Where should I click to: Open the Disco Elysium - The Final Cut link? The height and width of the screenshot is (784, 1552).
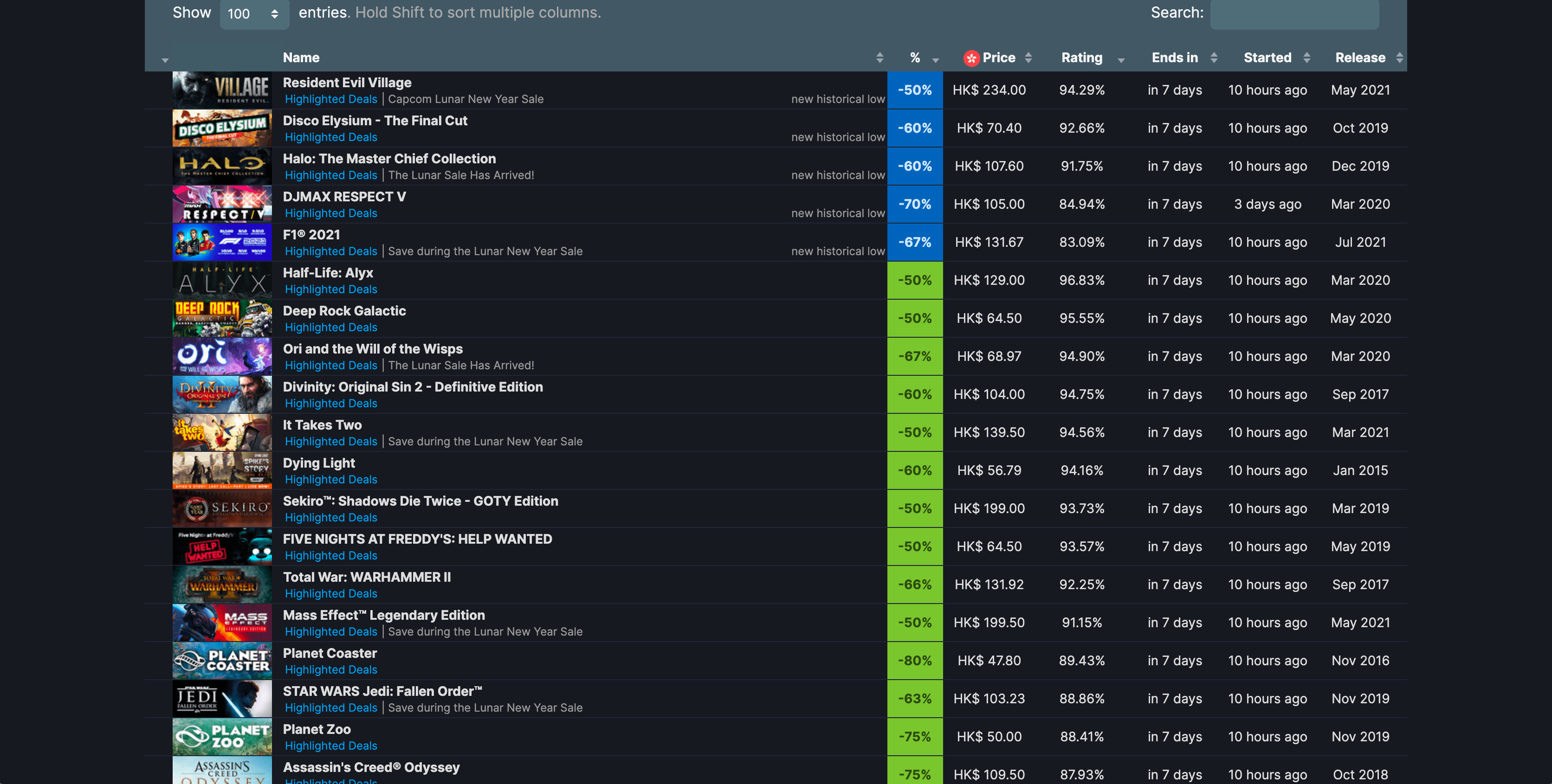coord(375,121)
